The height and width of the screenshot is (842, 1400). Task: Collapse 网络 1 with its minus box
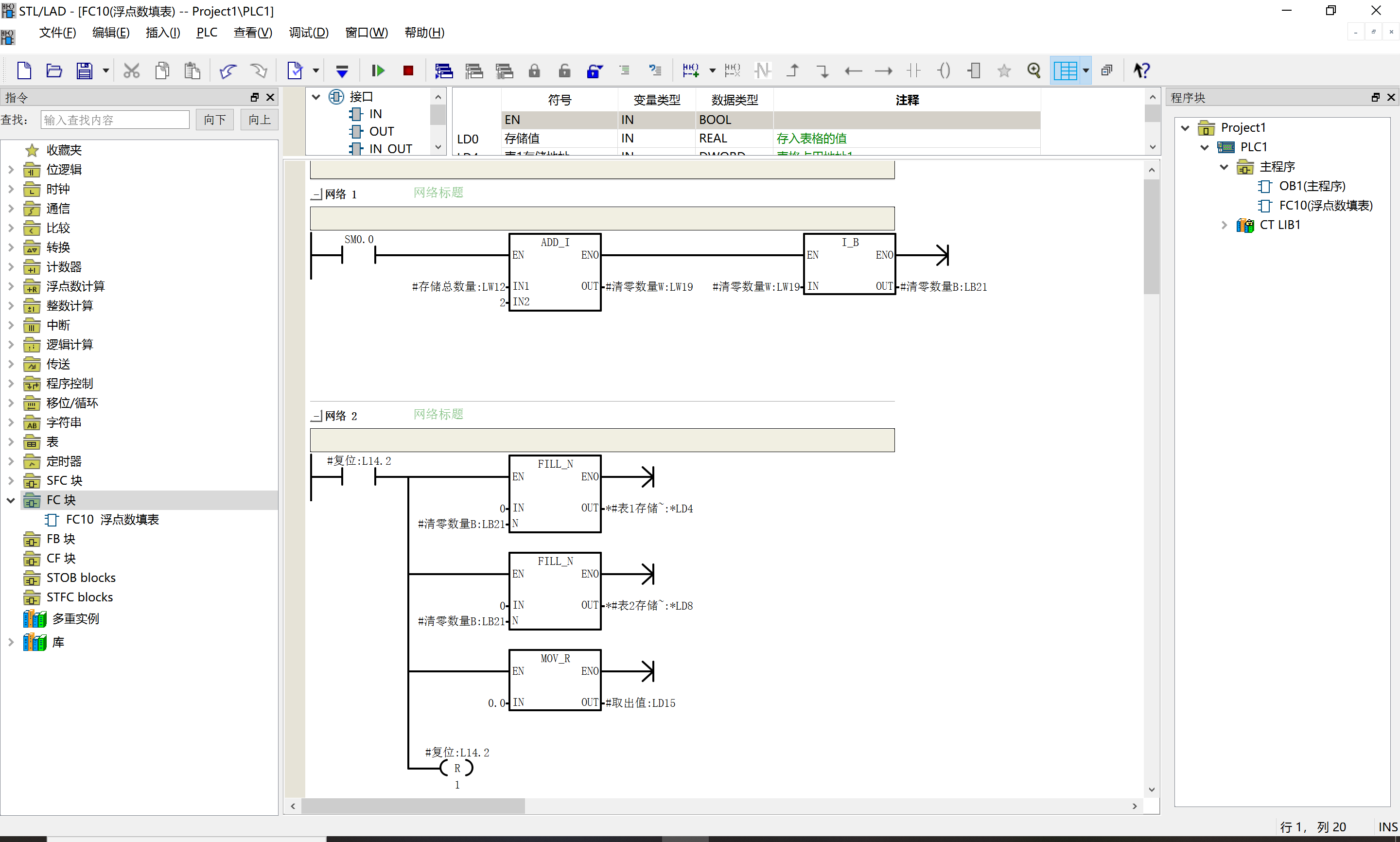317,194
